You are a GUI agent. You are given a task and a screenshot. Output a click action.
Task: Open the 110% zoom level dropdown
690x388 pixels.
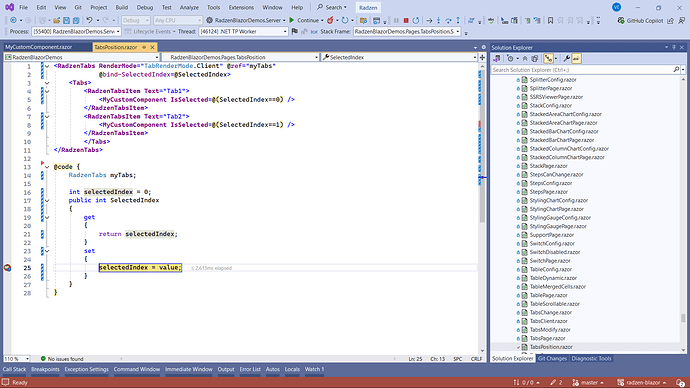[17, 359]
